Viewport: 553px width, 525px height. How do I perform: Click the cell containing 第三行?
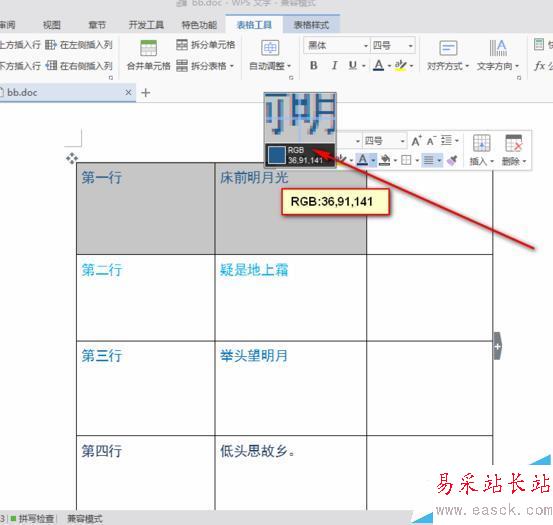coord(146,388)
